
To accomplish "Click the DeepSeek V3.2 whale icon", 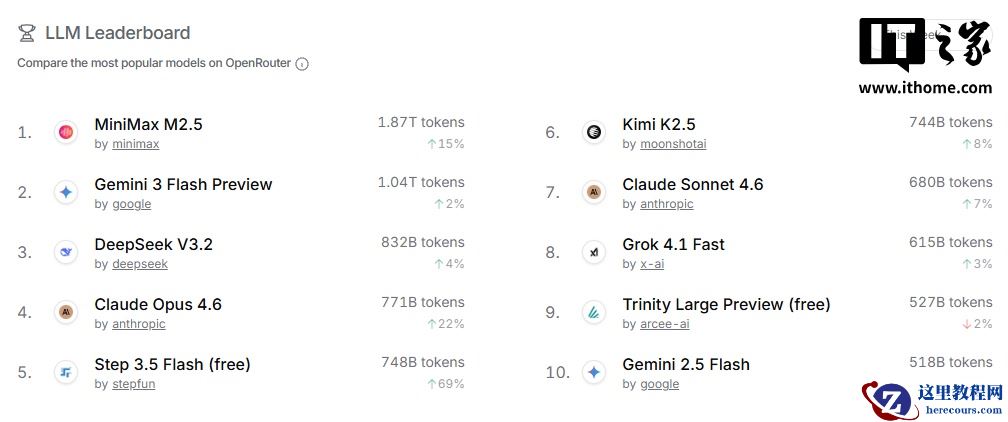I will click(x=66, y=252).
